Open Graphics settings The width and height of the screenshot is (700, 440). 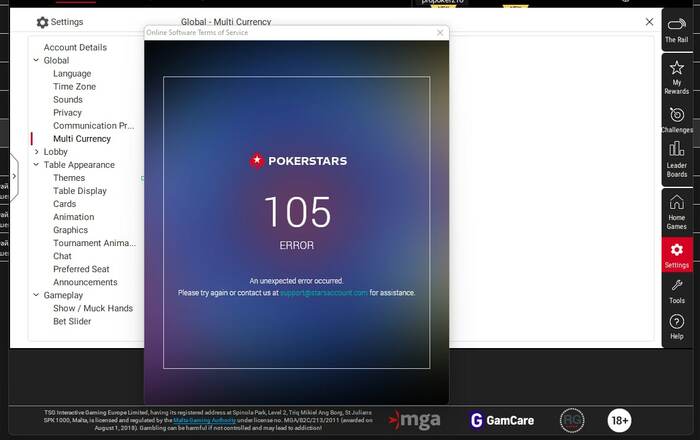(x=71, y=230)
